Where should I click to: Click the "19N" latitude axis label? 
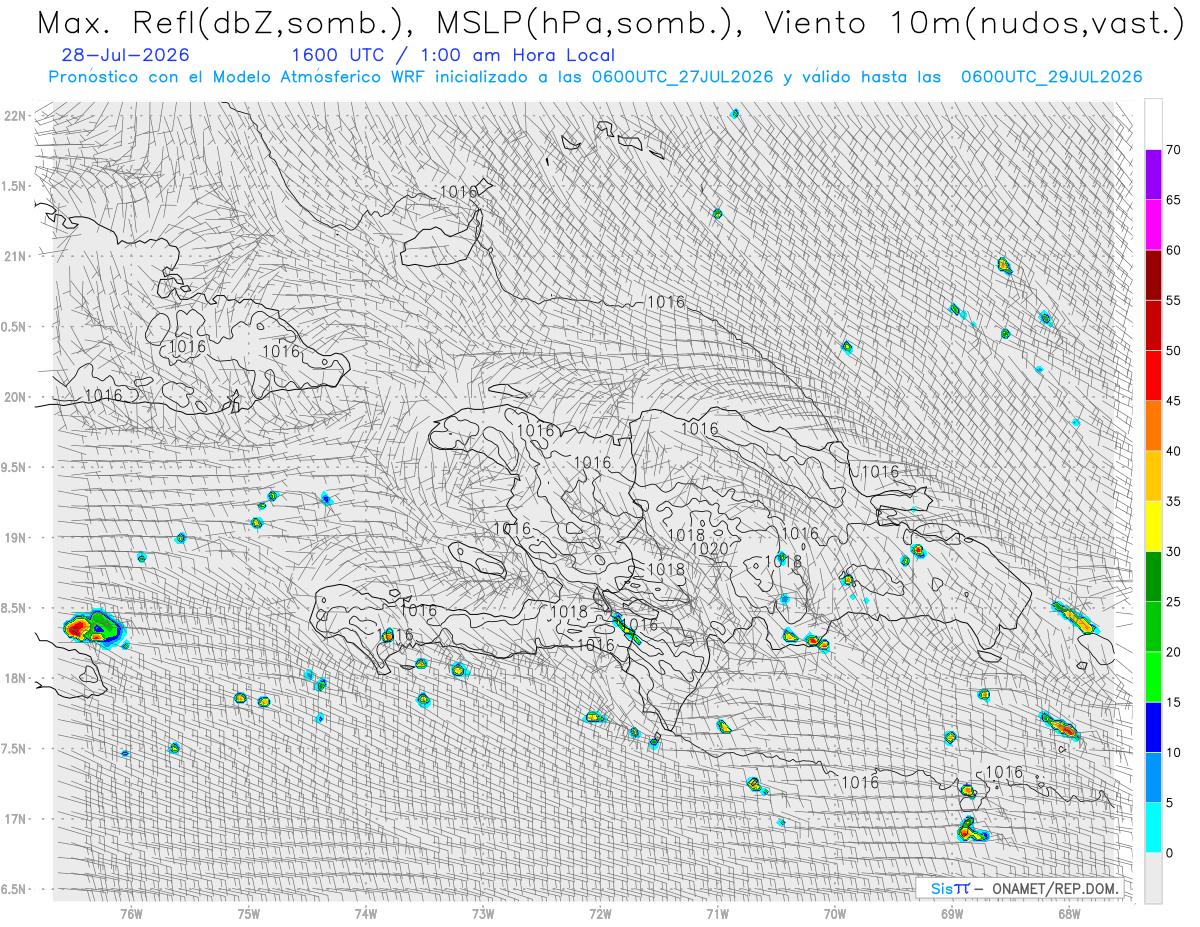(16, 537)
